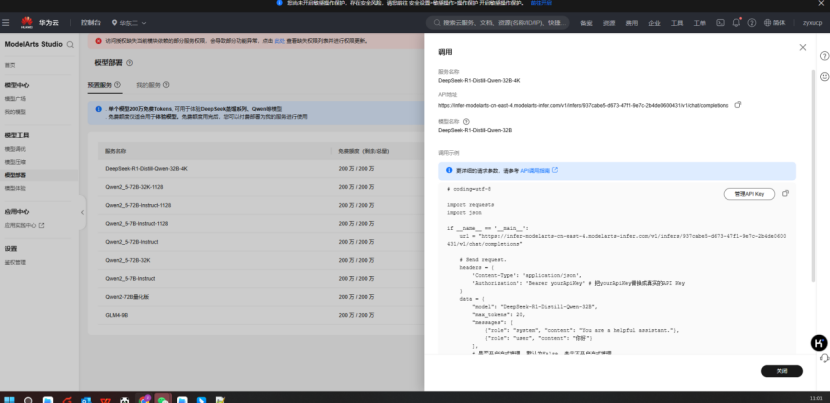830x403 pixels.
Task: Open the 控制台 console link
Action: pos(91,23)
